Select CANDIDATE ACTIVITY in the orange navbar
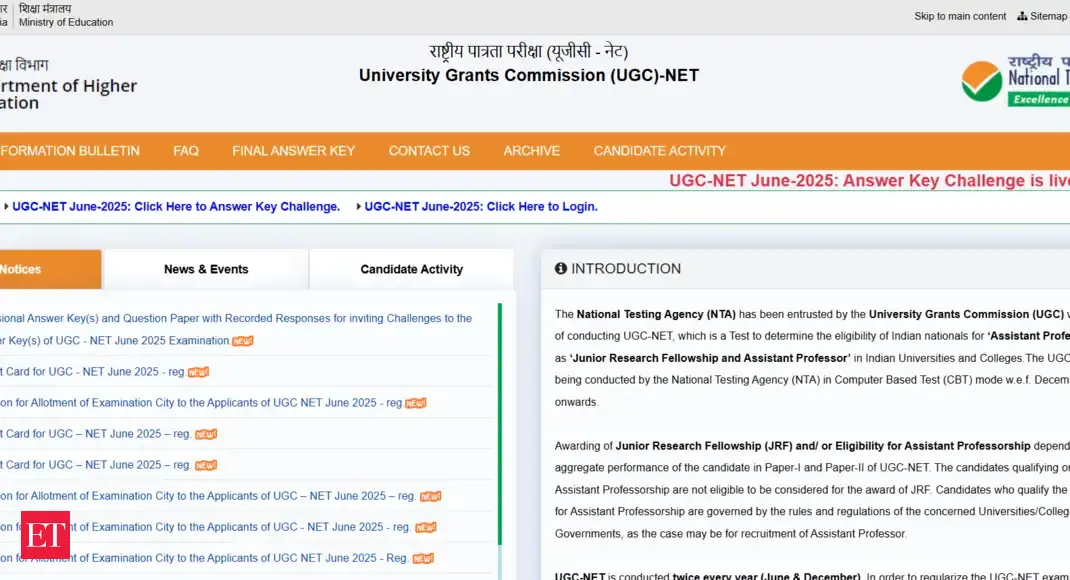Image resolution: width=1070 pixels, height=580 pixels. pos(659,151)
